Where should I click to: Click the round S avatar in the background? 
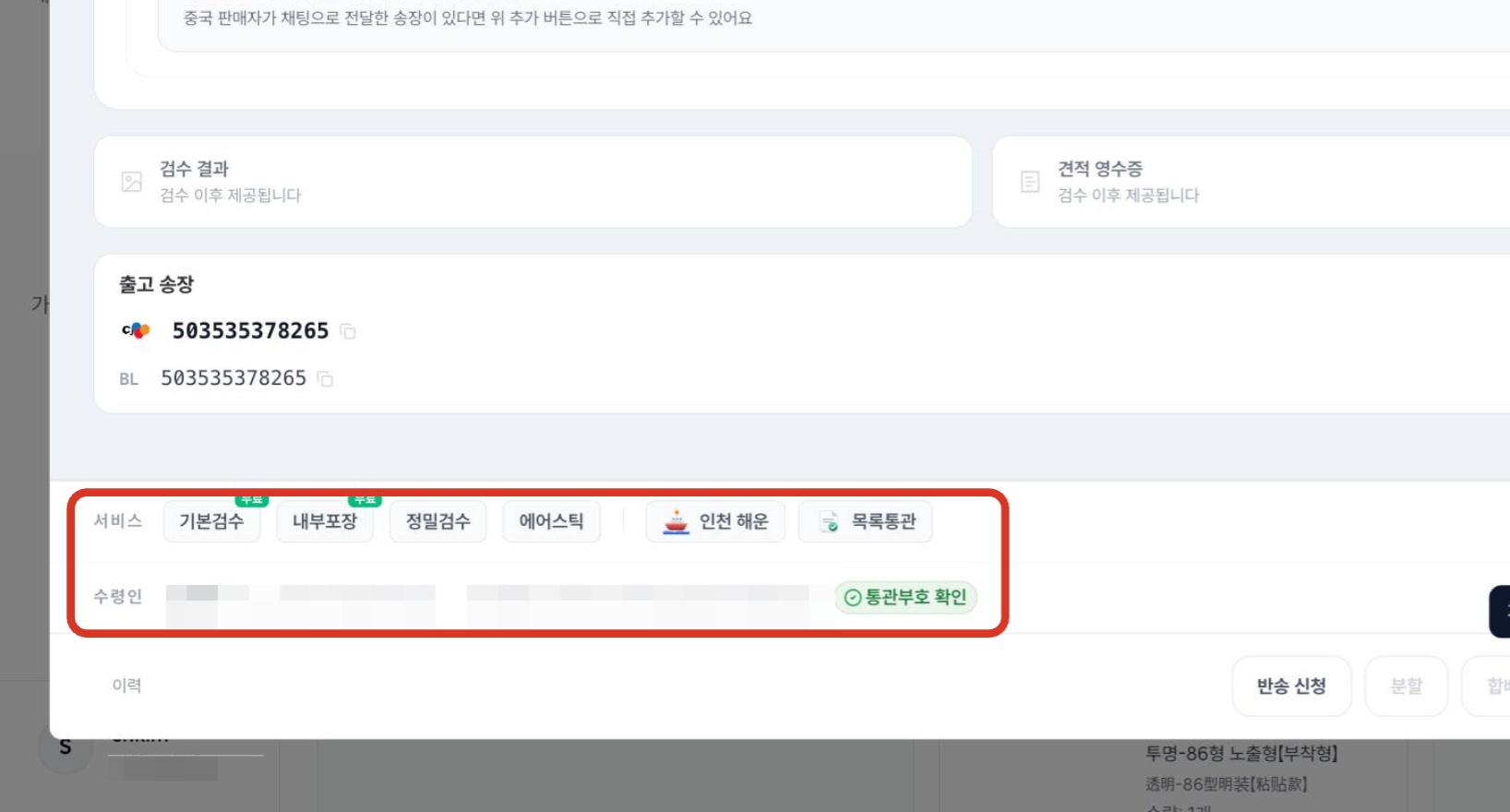click(x=66, y=746)
